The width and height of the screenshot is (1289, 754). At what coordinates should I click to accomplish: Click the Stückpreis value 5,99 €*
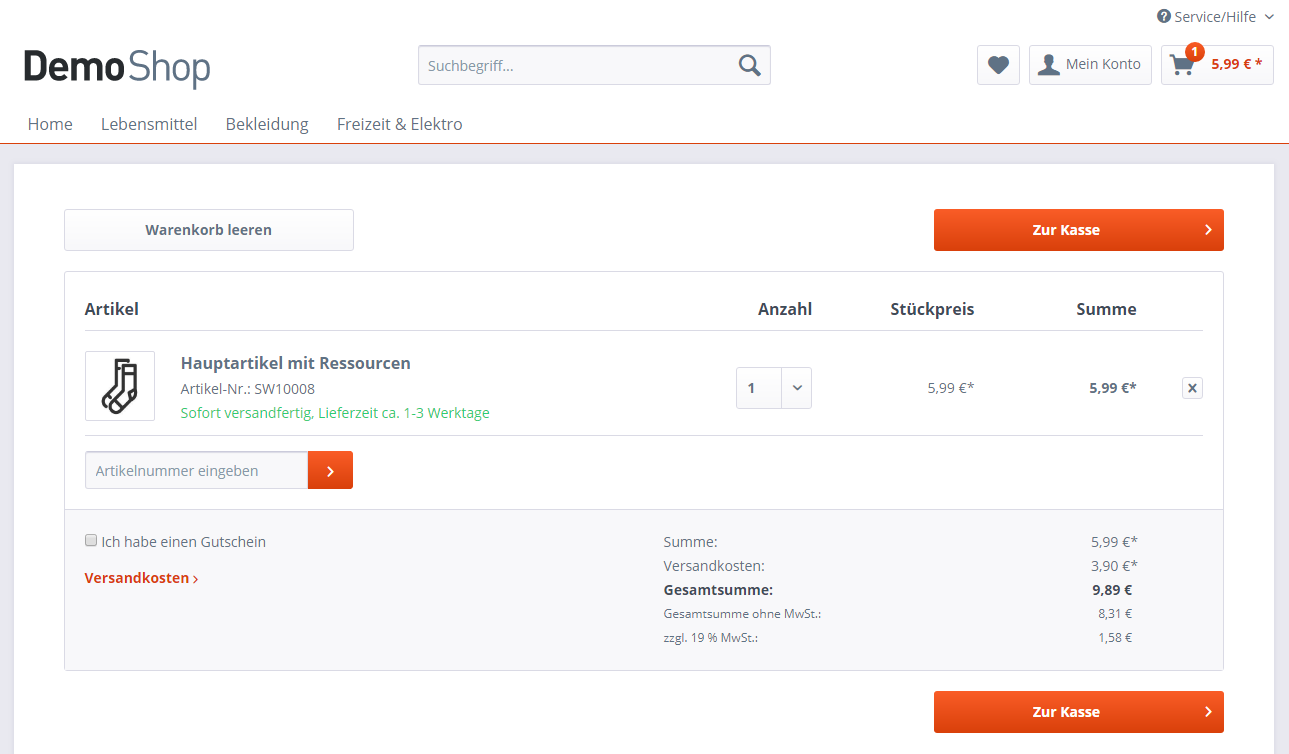[x=950, y=388]
